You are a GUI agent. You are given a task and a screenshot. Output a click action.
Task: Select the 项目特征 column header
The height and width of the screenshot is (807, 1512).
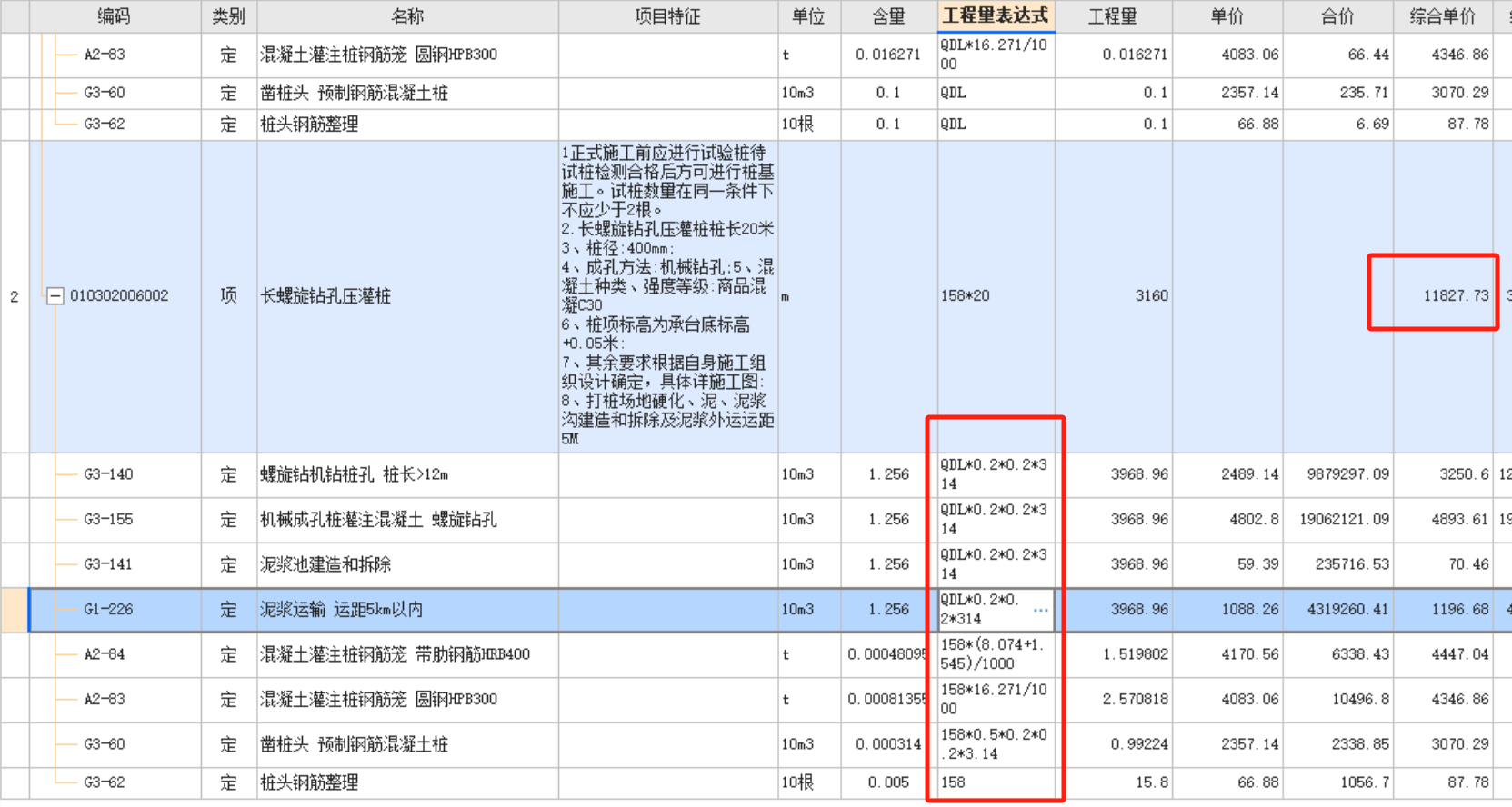(668, 16)
